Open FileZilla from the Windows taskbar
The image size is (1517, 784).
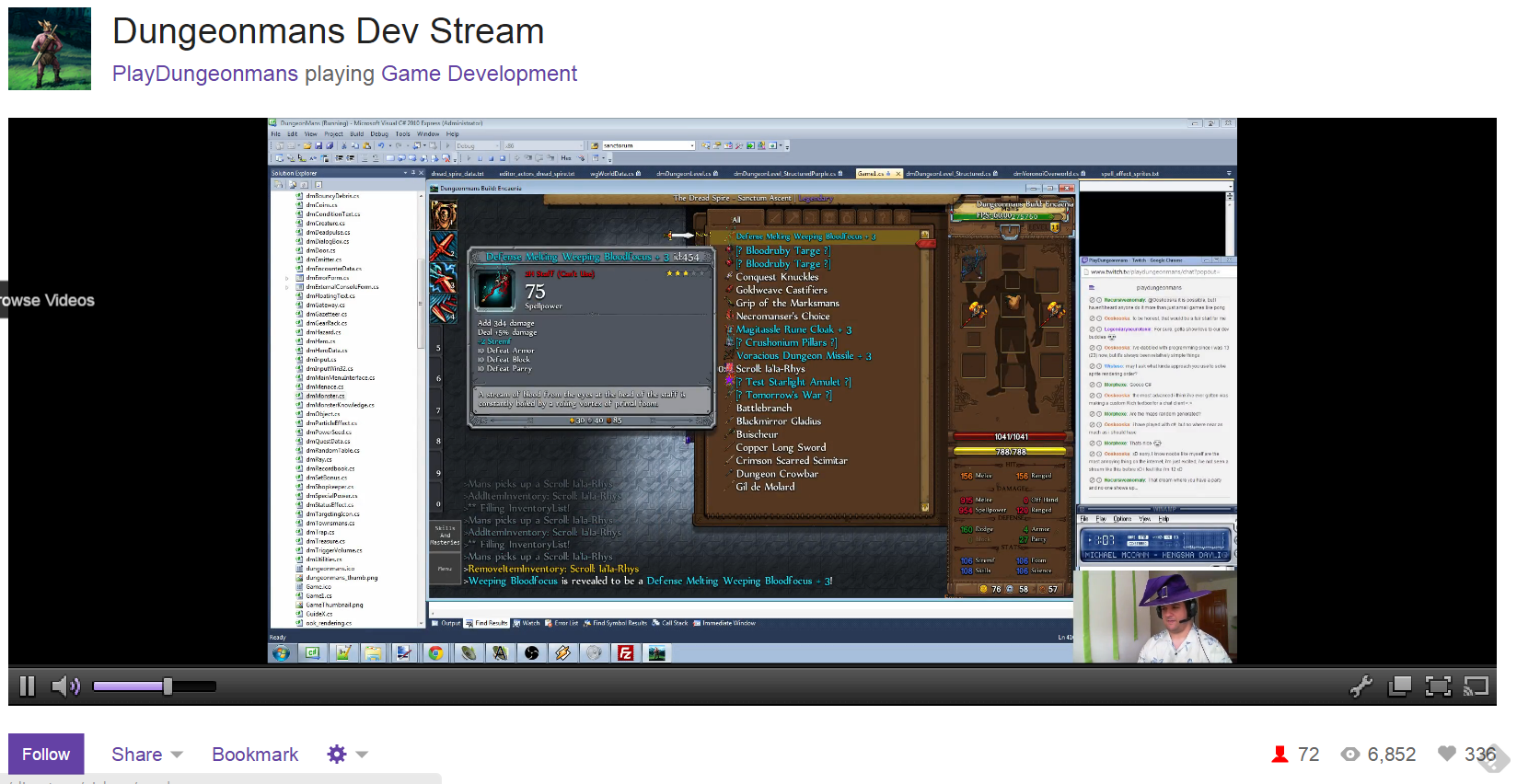626,652
